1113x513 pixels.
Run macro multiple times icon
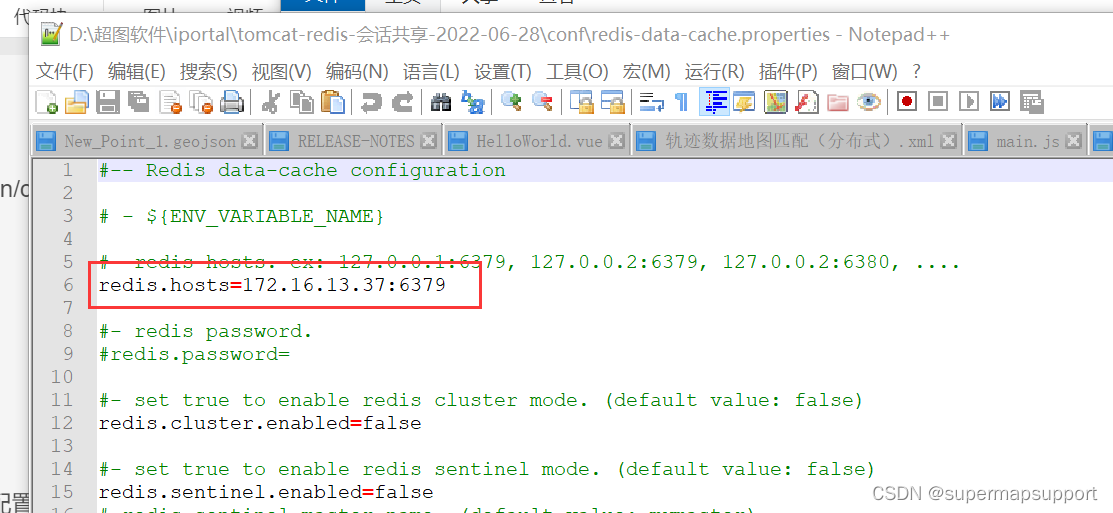pyautogui.click(x=1000, y=102)
